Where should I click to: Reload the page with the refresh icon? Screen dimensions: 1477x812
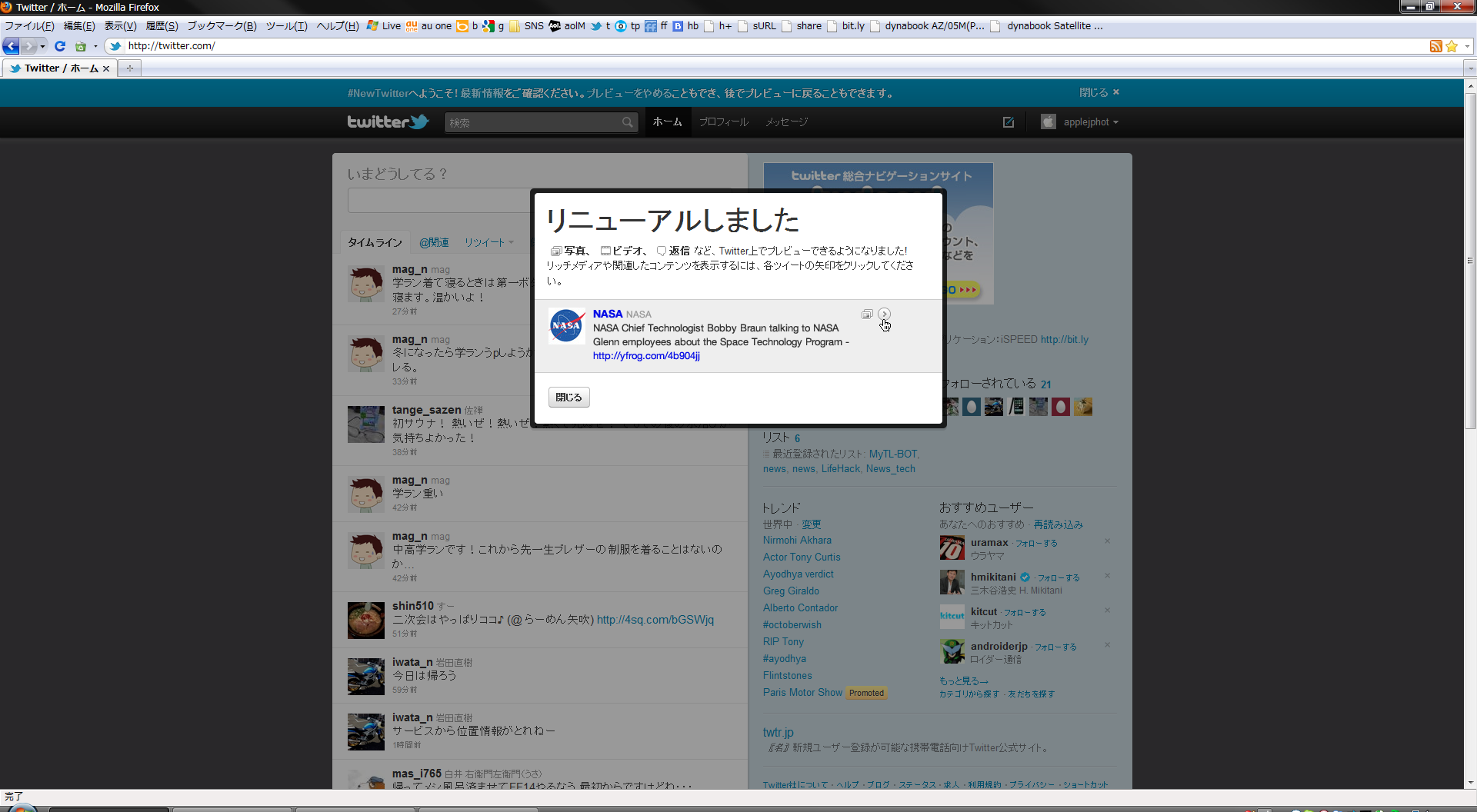coord(60,46)
